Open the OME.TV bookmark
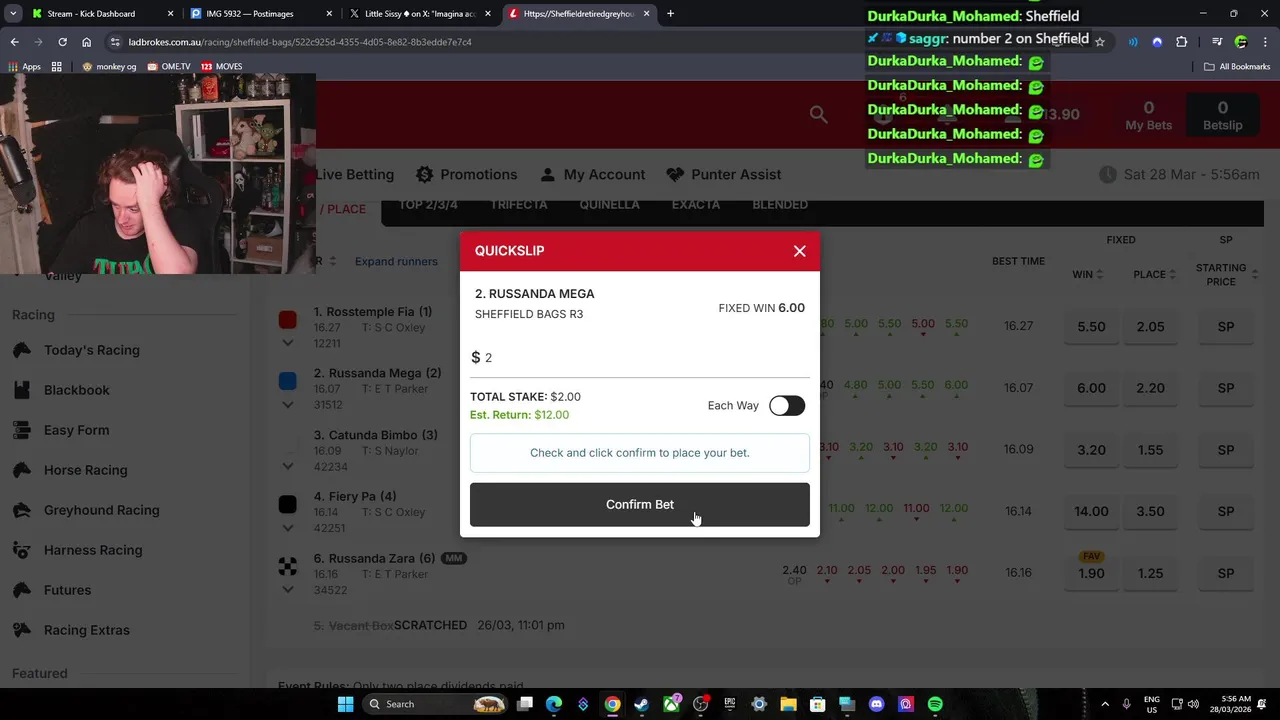 [x=169, y=66]
